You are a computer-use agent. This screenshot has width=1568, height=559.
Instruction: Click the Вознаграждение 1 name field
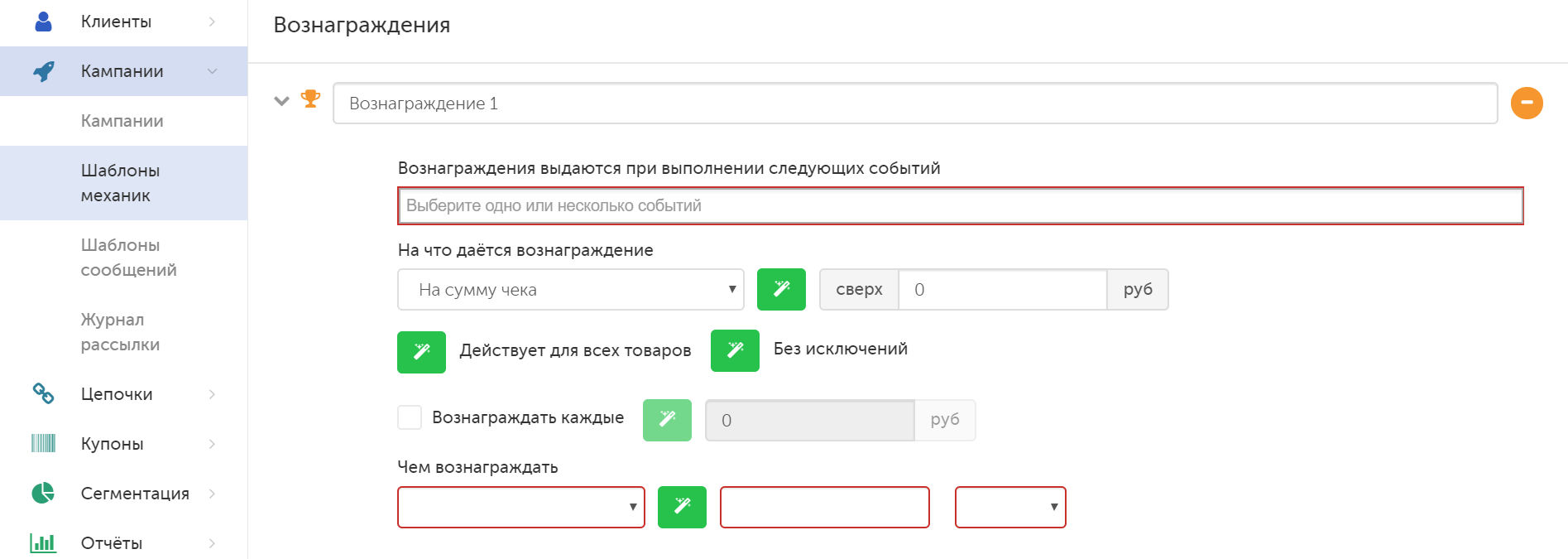click(915, 104)
